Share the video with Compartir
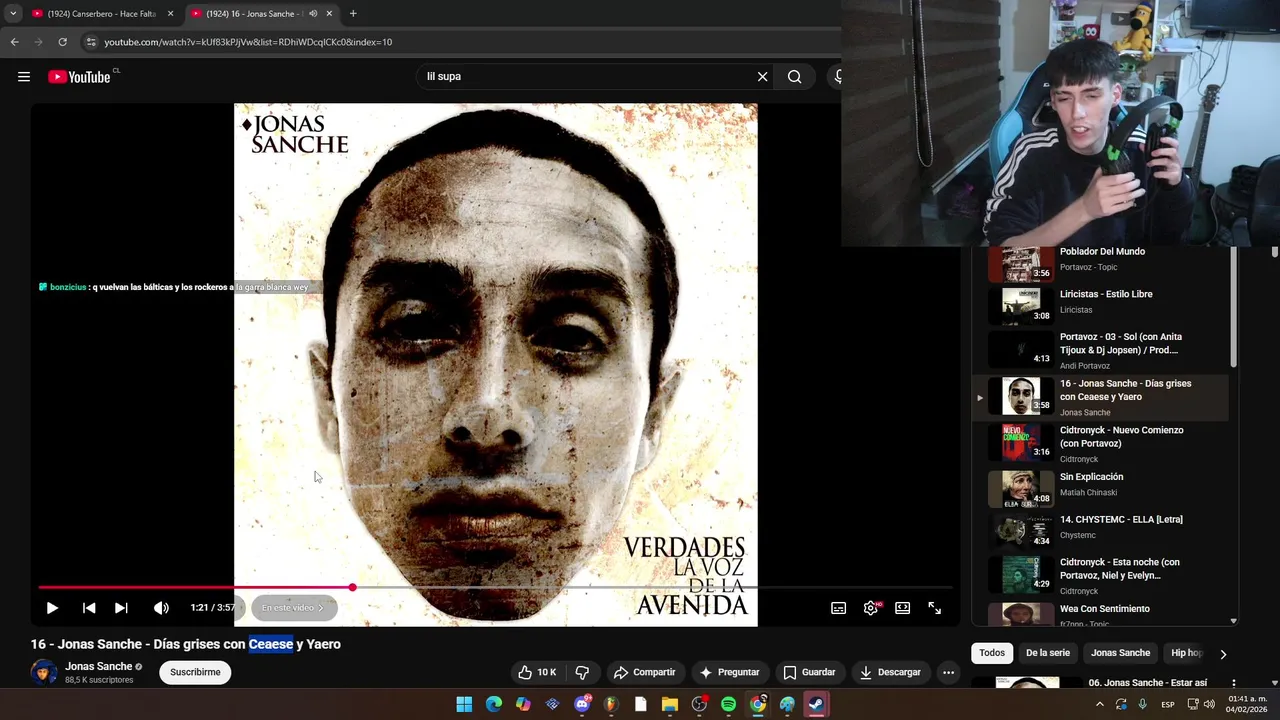 coord(644,672)
